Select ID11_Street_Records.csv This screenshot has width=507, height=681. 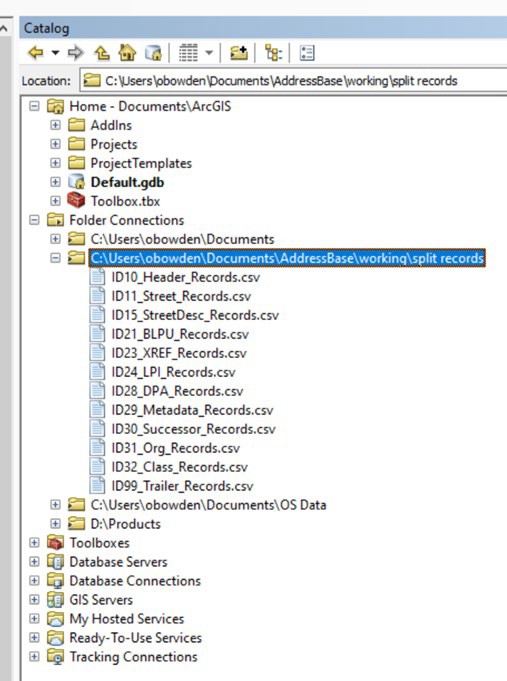(x=181, y=296)
